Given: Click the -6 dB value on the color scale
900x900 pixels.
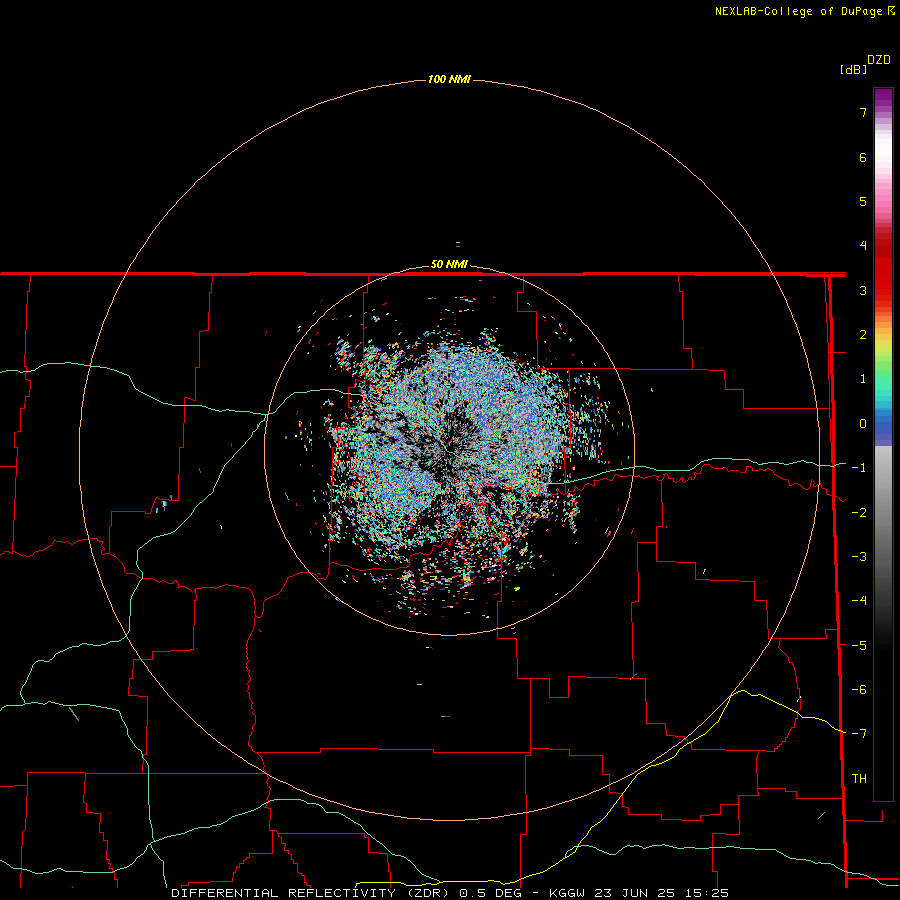Looking at the screenshot, I should point(859,690).
